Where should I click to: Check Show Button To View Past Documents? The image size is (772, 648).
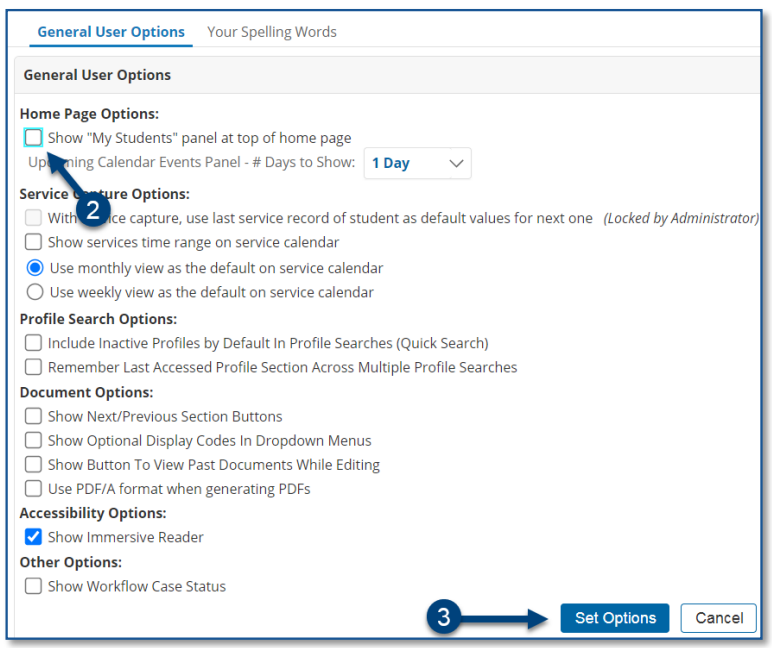33,464
